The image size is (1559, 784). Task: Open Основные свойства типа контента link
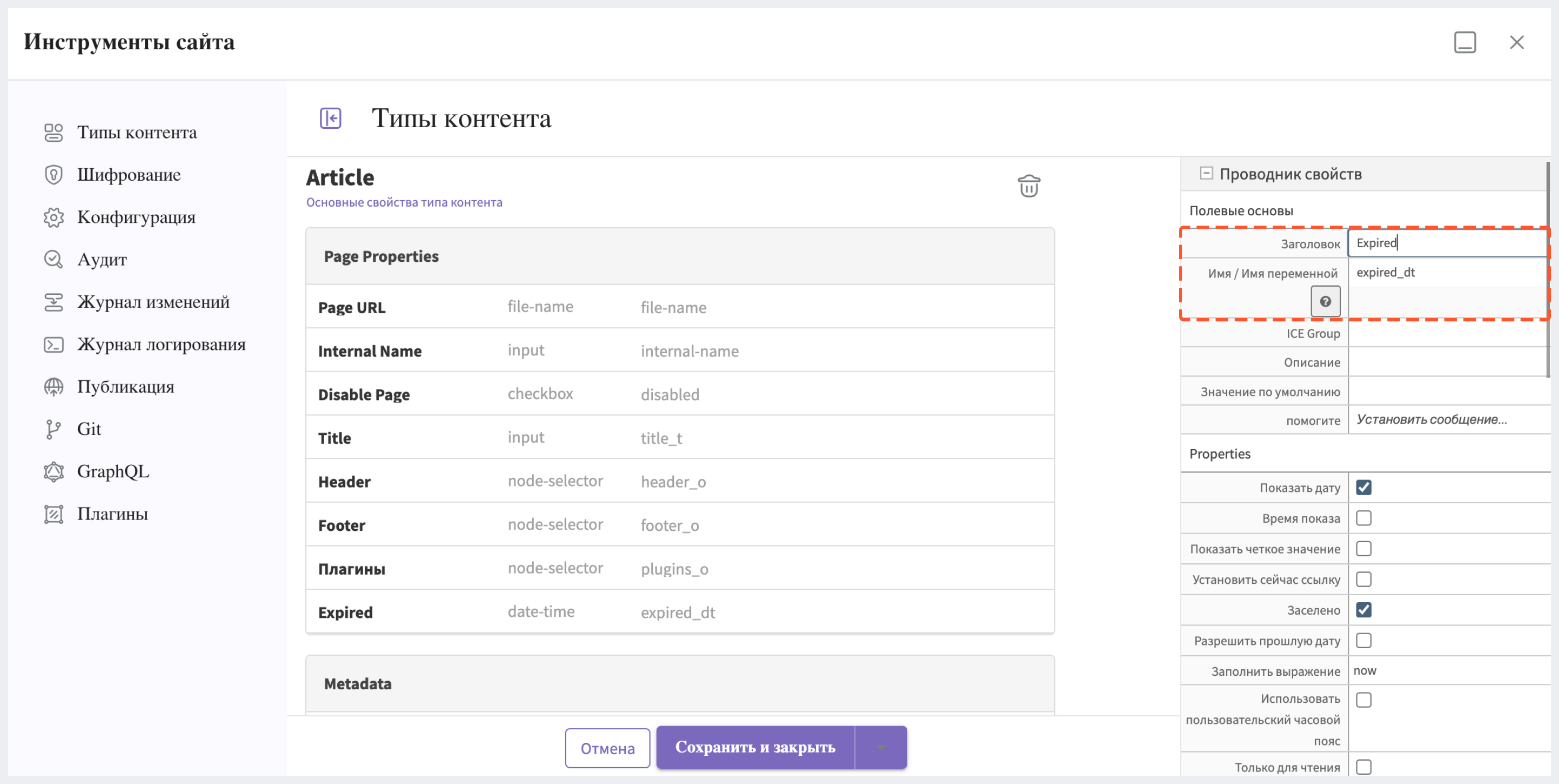[x=404, y=203]
